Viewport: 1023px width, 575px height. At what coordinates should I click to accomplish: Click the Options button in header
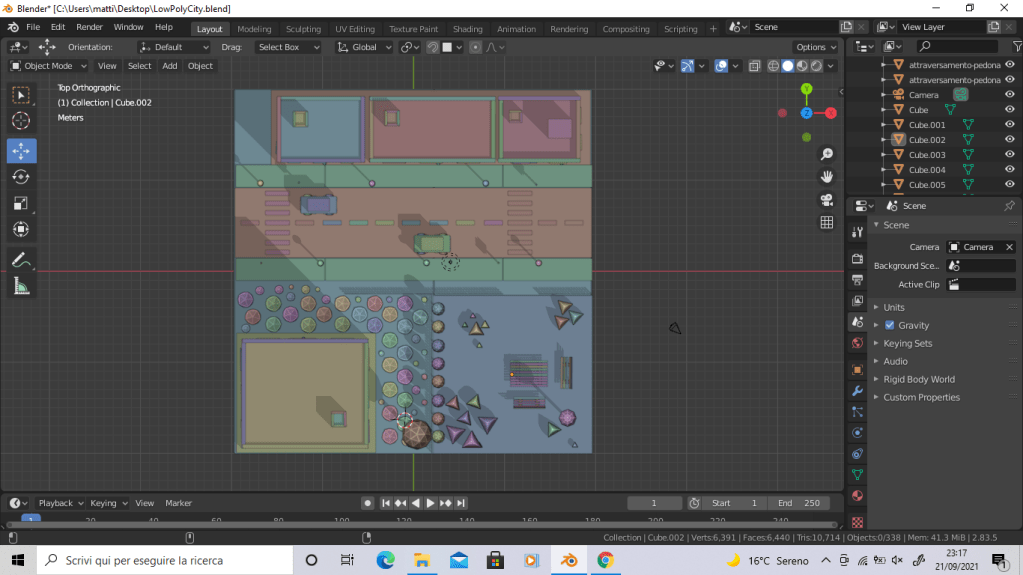[816, 47]
